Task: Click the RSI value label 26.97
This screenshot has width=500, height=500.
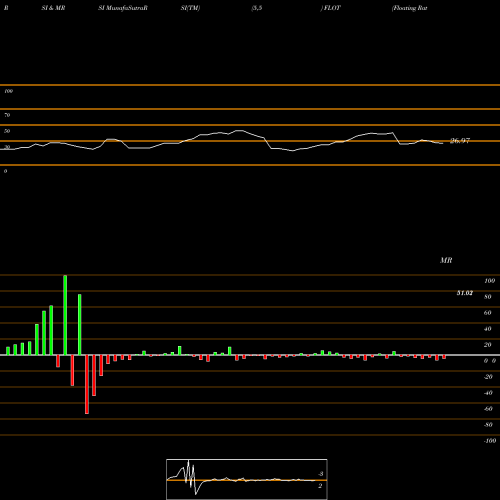Action: point(460,141)
